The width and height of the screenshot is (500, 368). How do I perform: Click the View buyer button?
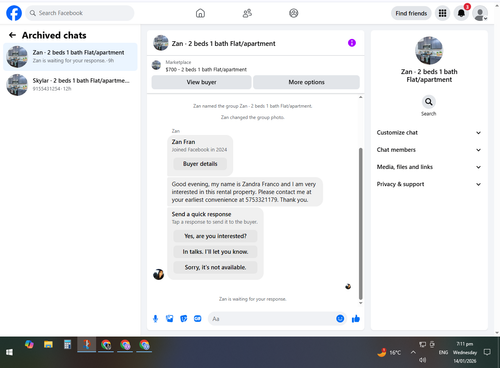[x=201, y=82]
